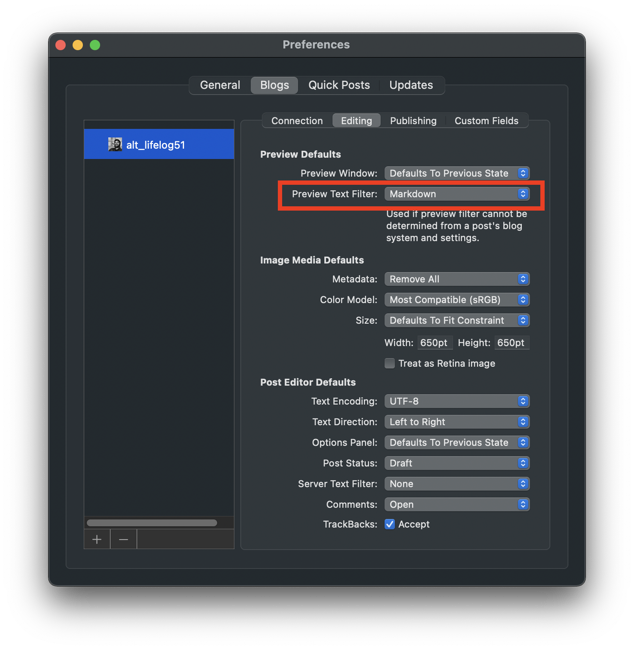Image resolution: width=634 pixels, height=650 pixels.
Task: Enable Treat as Retina image checkbox
Action: pyautogui.click(x=390, y=363)
